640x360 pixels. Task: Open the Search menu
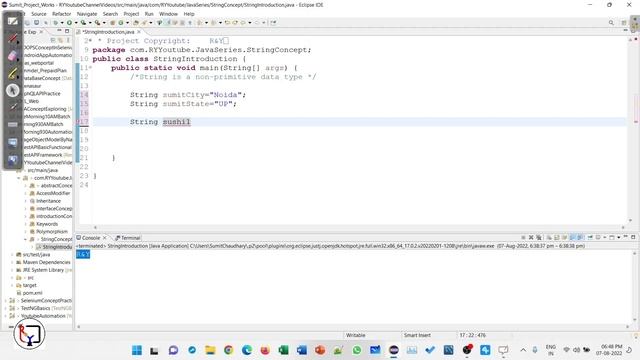pos(110,14)
